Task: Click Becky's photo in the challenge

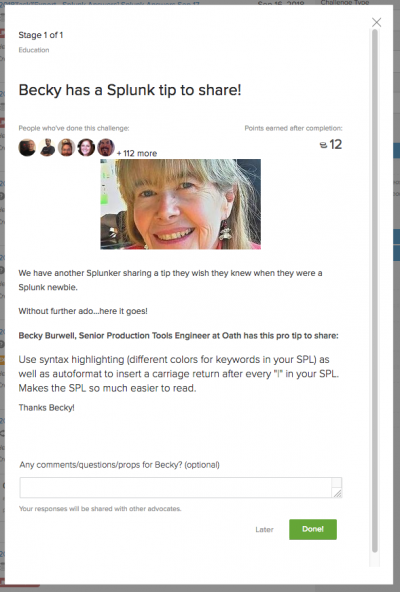Action: (181, 204)
